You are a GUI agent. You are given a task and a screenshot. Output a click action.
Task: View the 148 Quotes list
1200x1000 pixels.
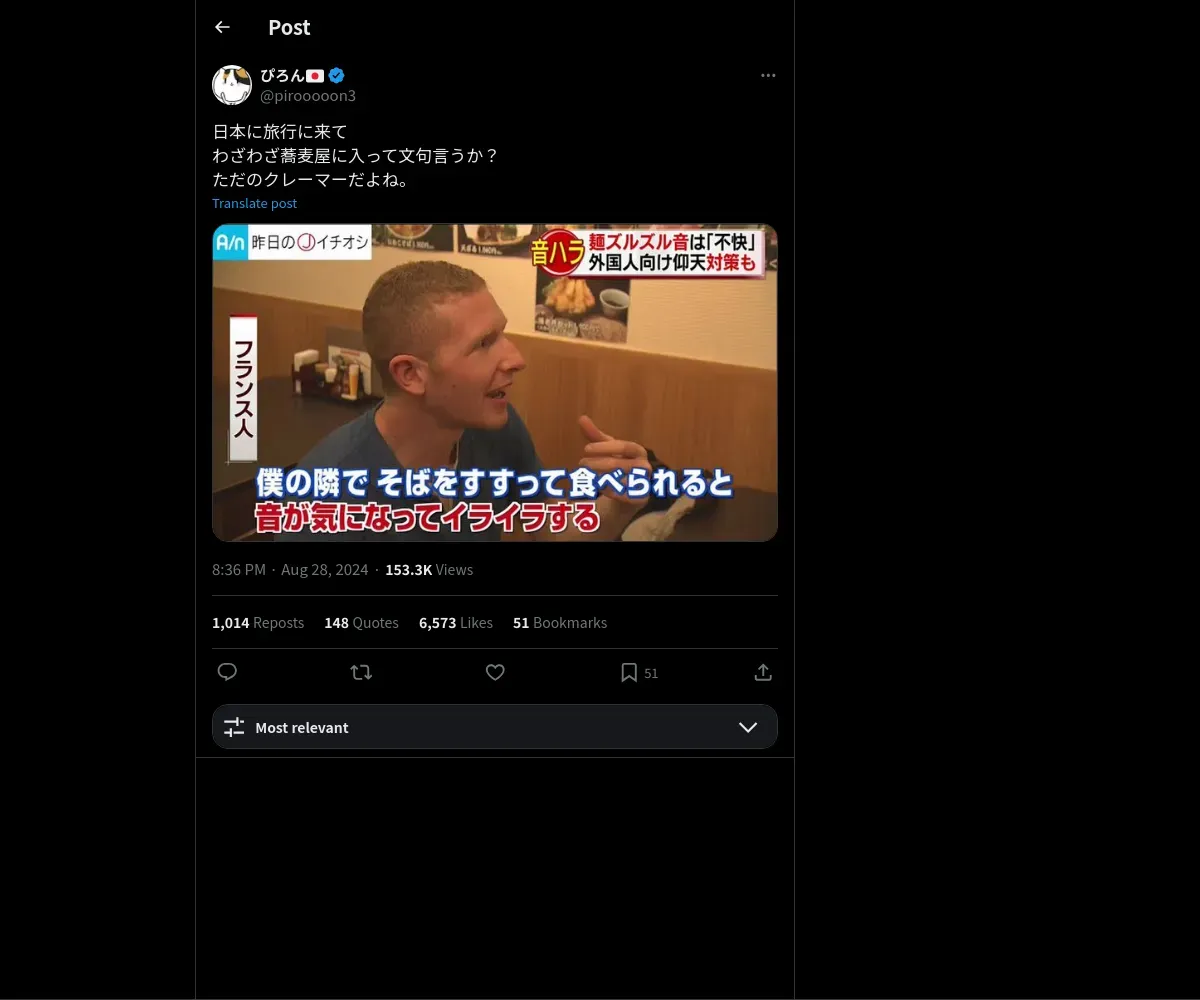(361, 622)
